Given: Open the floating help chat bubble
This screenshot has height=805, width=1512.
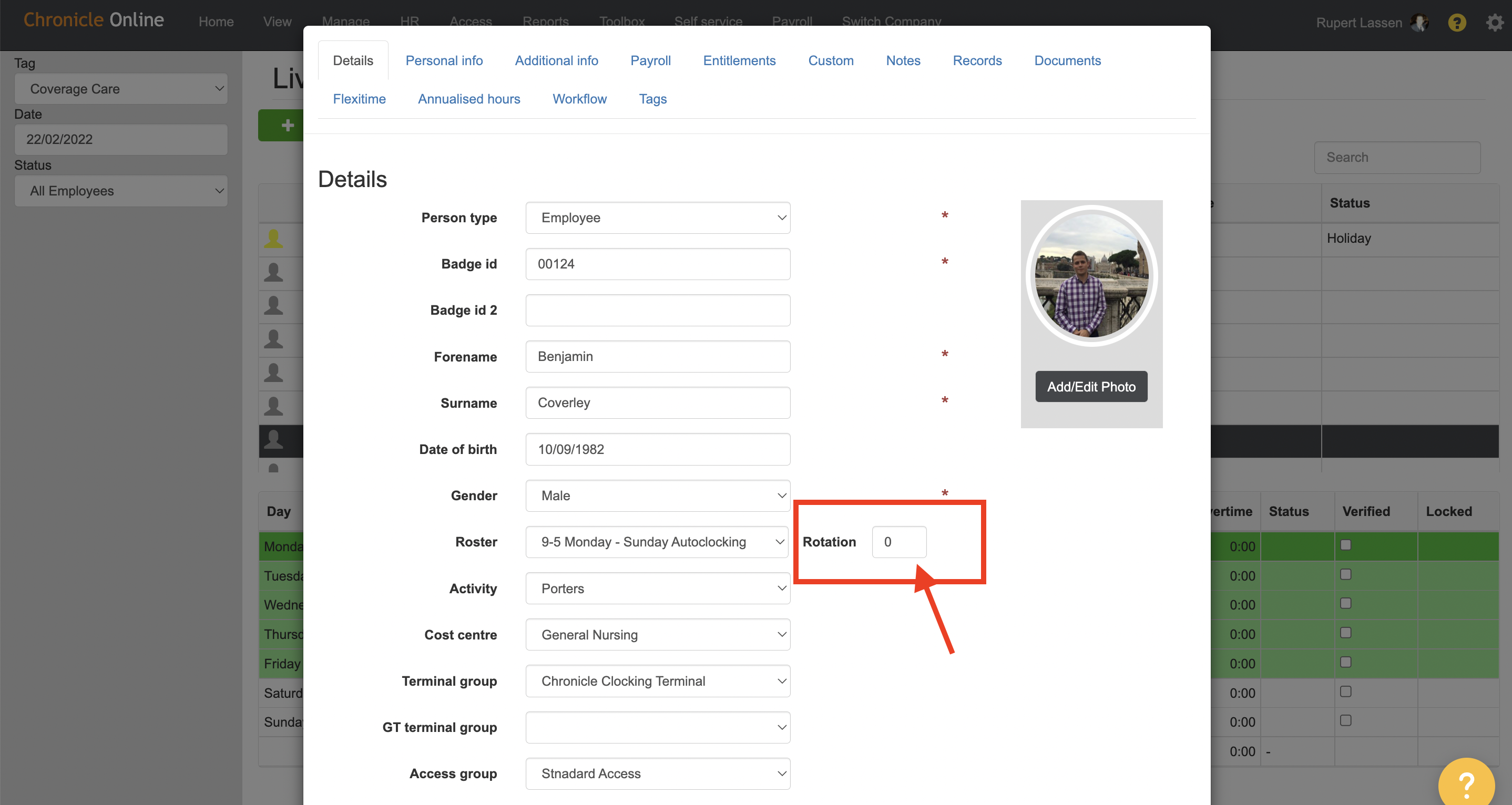Looking at the screenshot, I should tap(1466, 783).
